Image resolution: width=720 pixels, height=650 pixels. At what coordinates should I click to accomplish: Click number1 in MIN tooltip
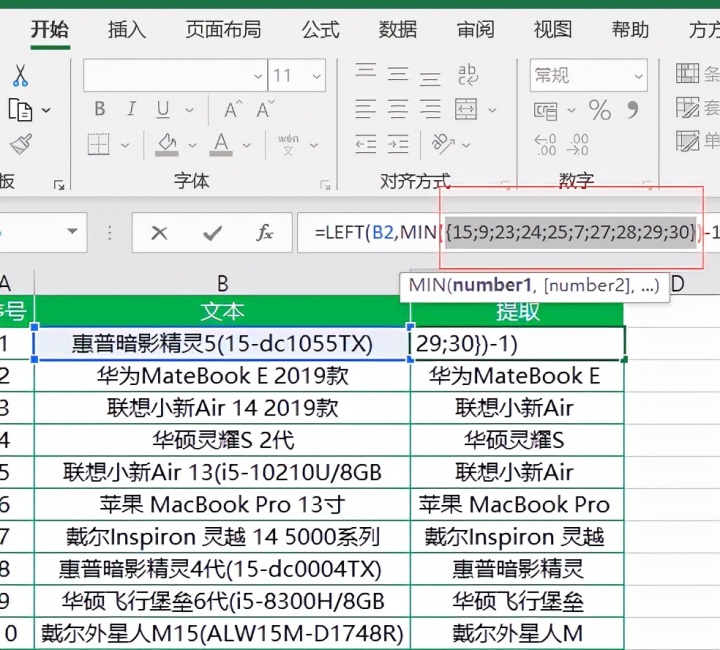tap(491, 285)
